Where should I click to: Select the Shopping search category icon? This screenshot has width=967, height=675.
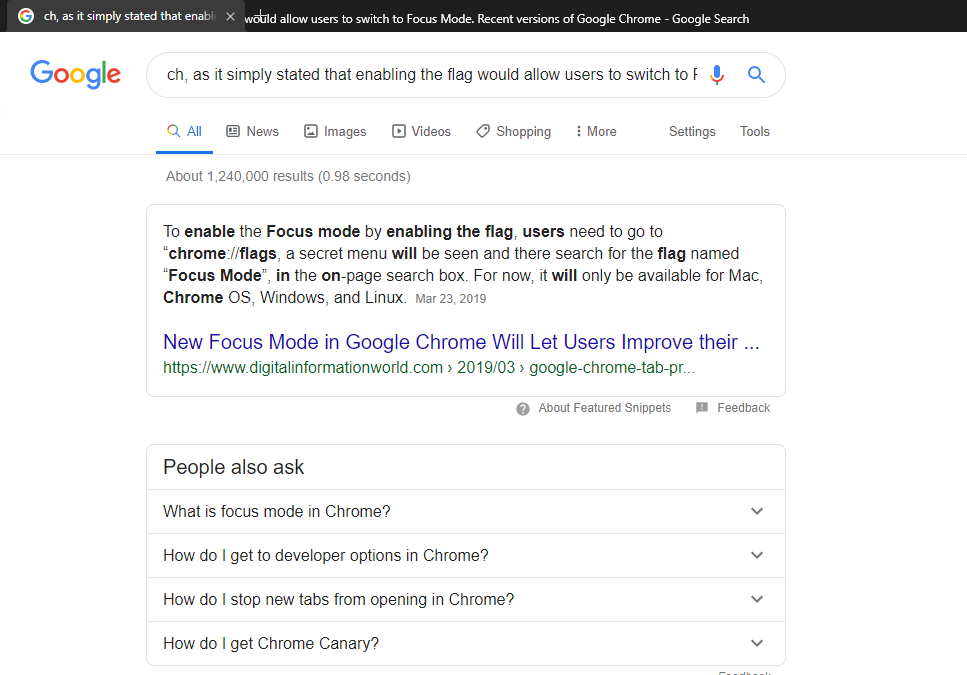[x=483, y=131]
